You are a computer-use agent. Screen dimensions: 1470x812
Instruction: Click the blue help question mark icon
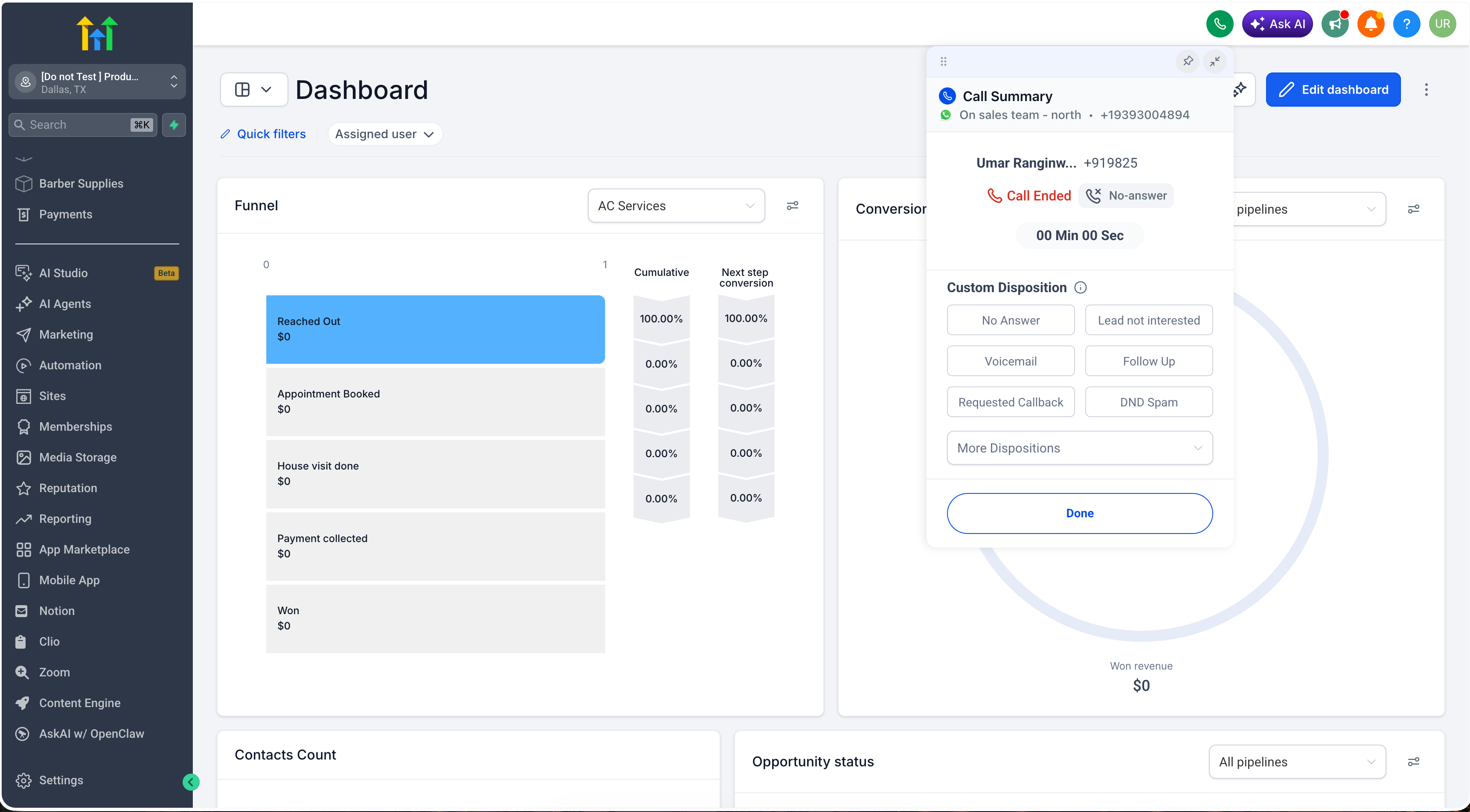pos(1406,24)
